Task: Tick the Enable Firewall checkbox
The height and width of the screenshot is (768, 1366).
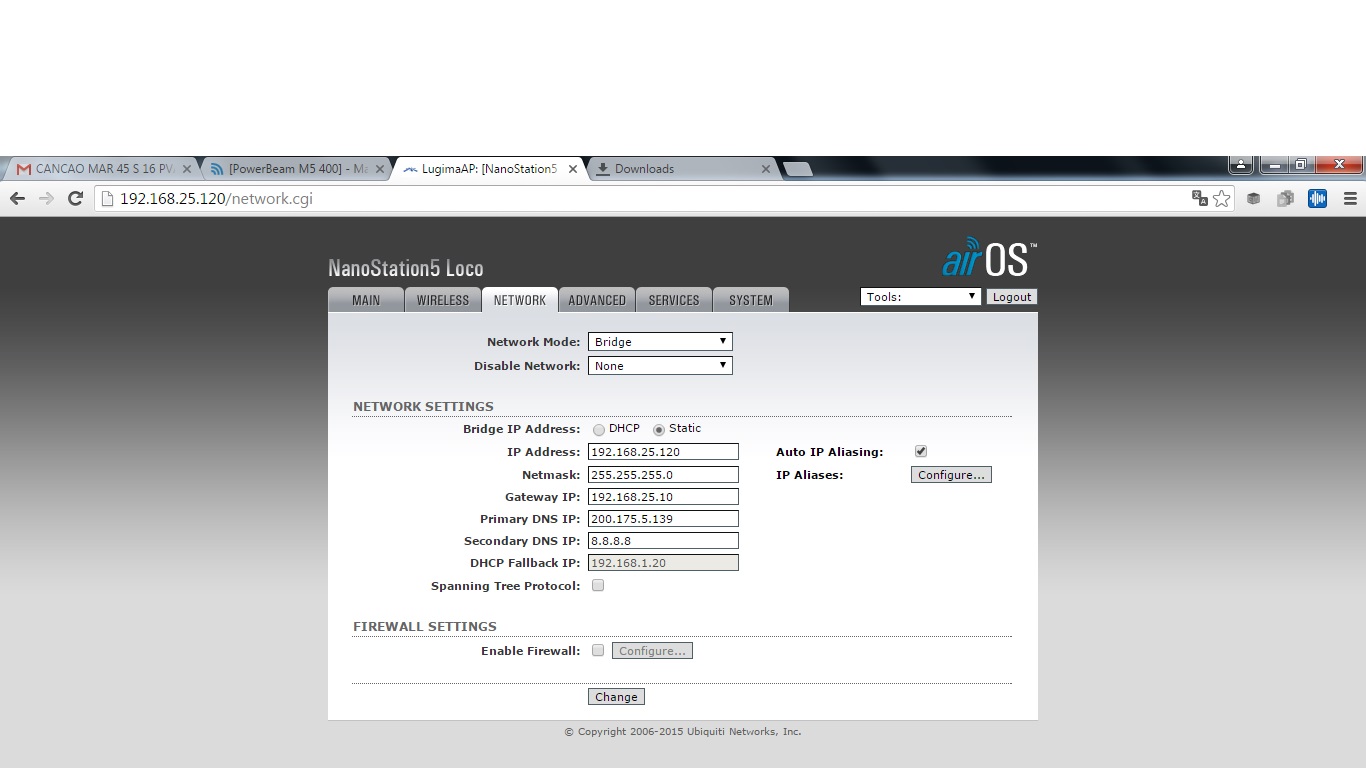Action: pos(598,651)
